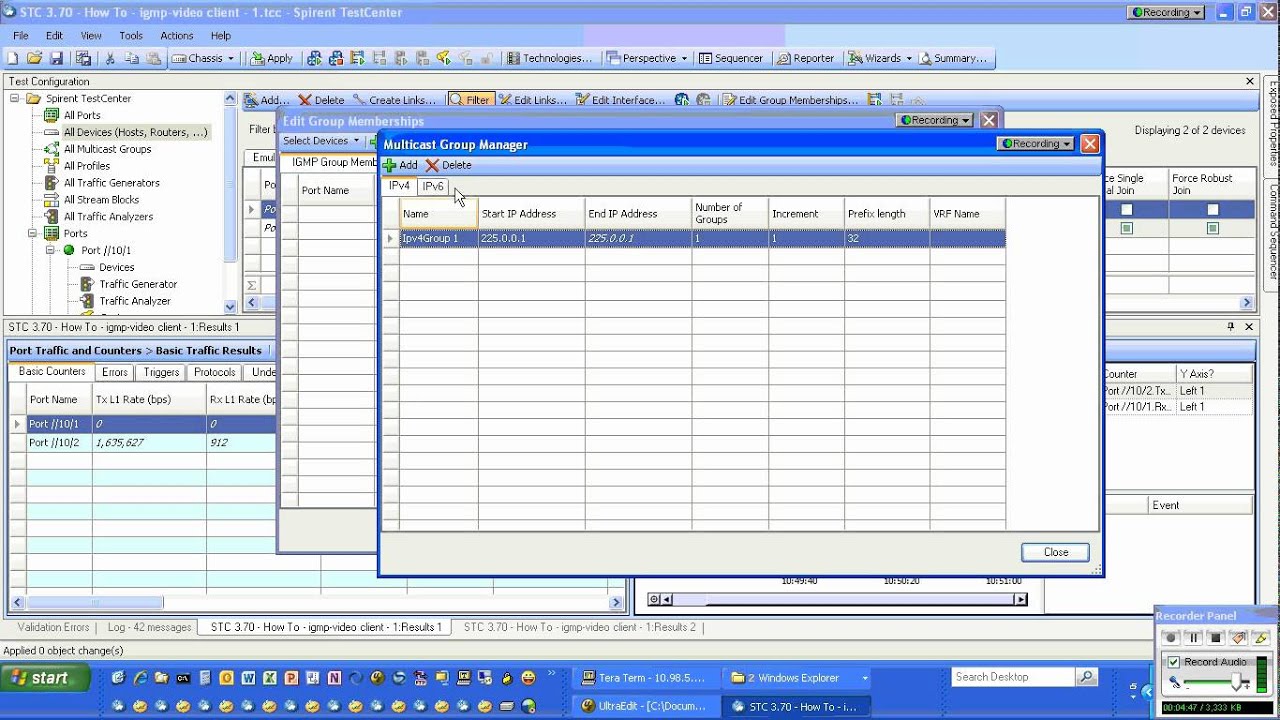
Task: Toggle Force Robust Join checkbox in second row
Action: (1213, 229)
